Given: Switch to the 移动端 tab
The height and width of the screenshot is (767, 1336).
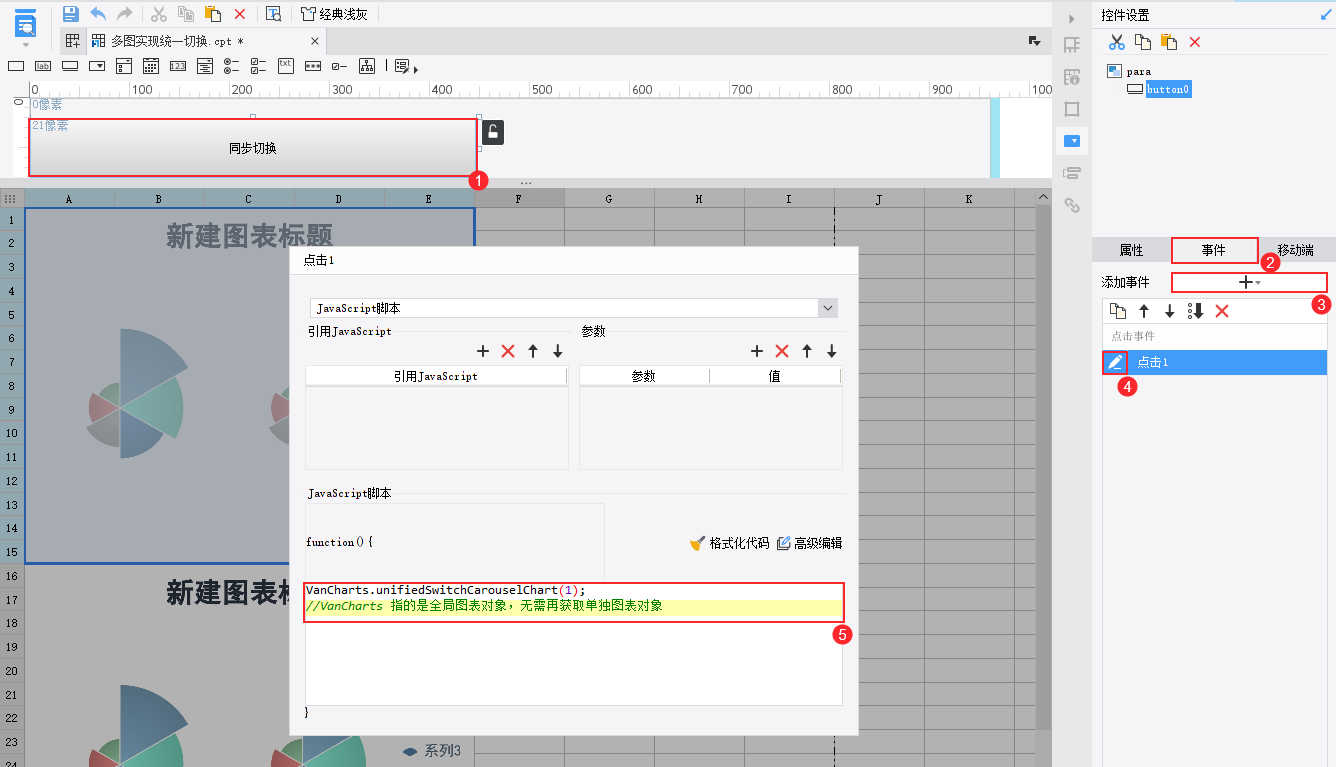Looking at the screenshot, I should [x=1295, y=250].
